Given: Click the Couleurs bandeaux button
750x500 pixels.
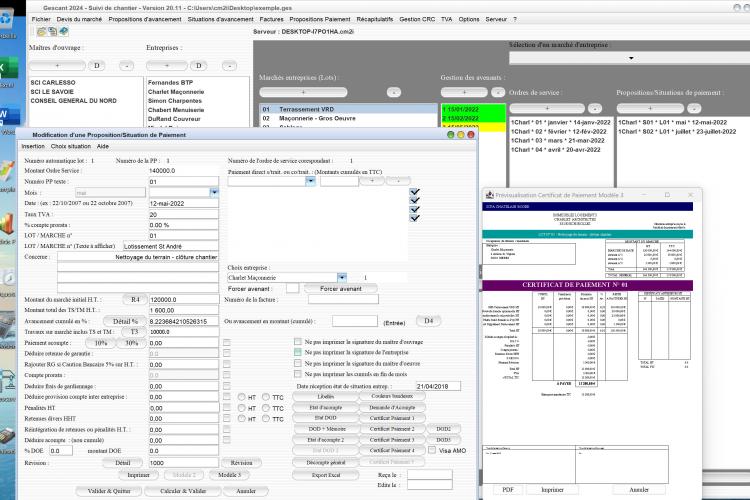Looking at the screenshot, I should click(x=392, y=396).
